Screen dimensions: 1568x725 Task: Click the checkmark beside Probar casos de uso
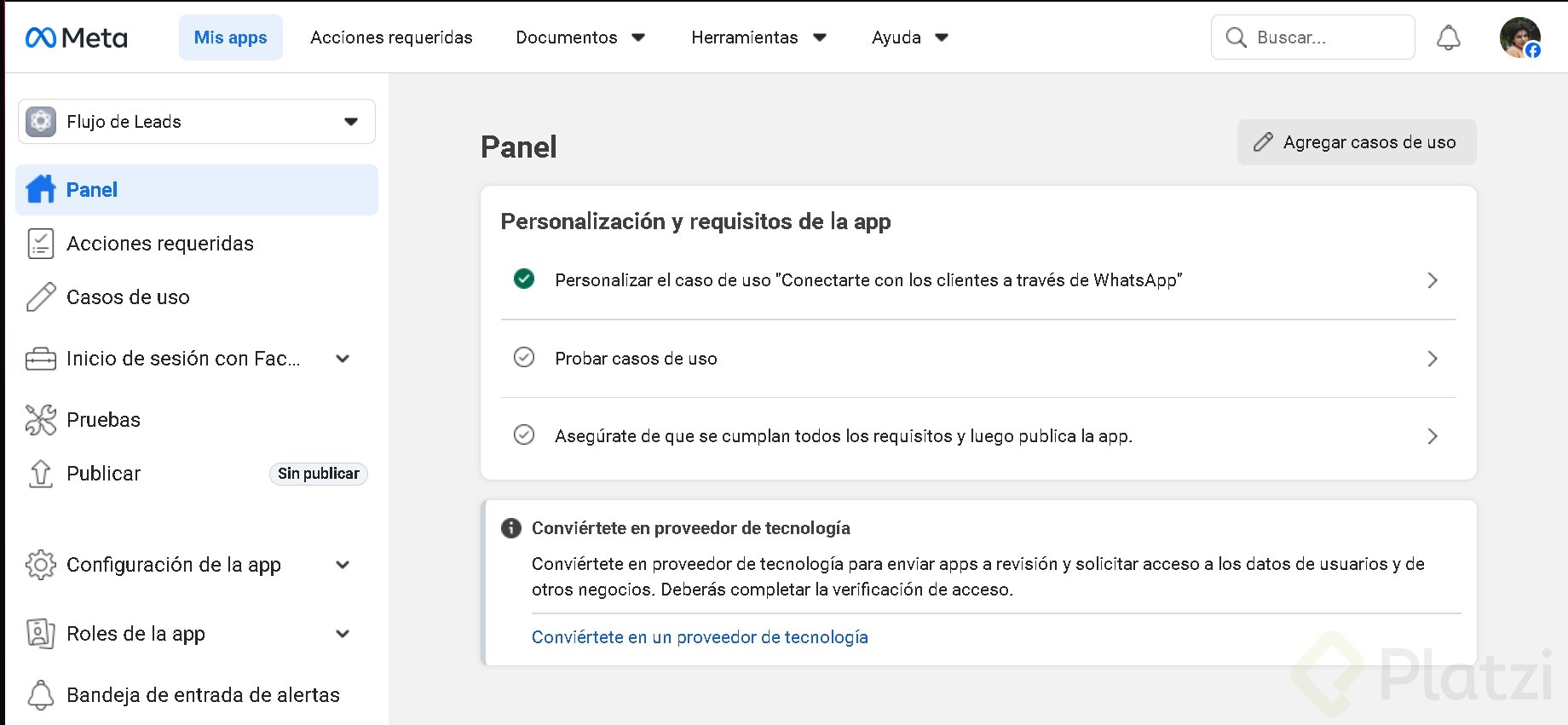tap(524, 358)
